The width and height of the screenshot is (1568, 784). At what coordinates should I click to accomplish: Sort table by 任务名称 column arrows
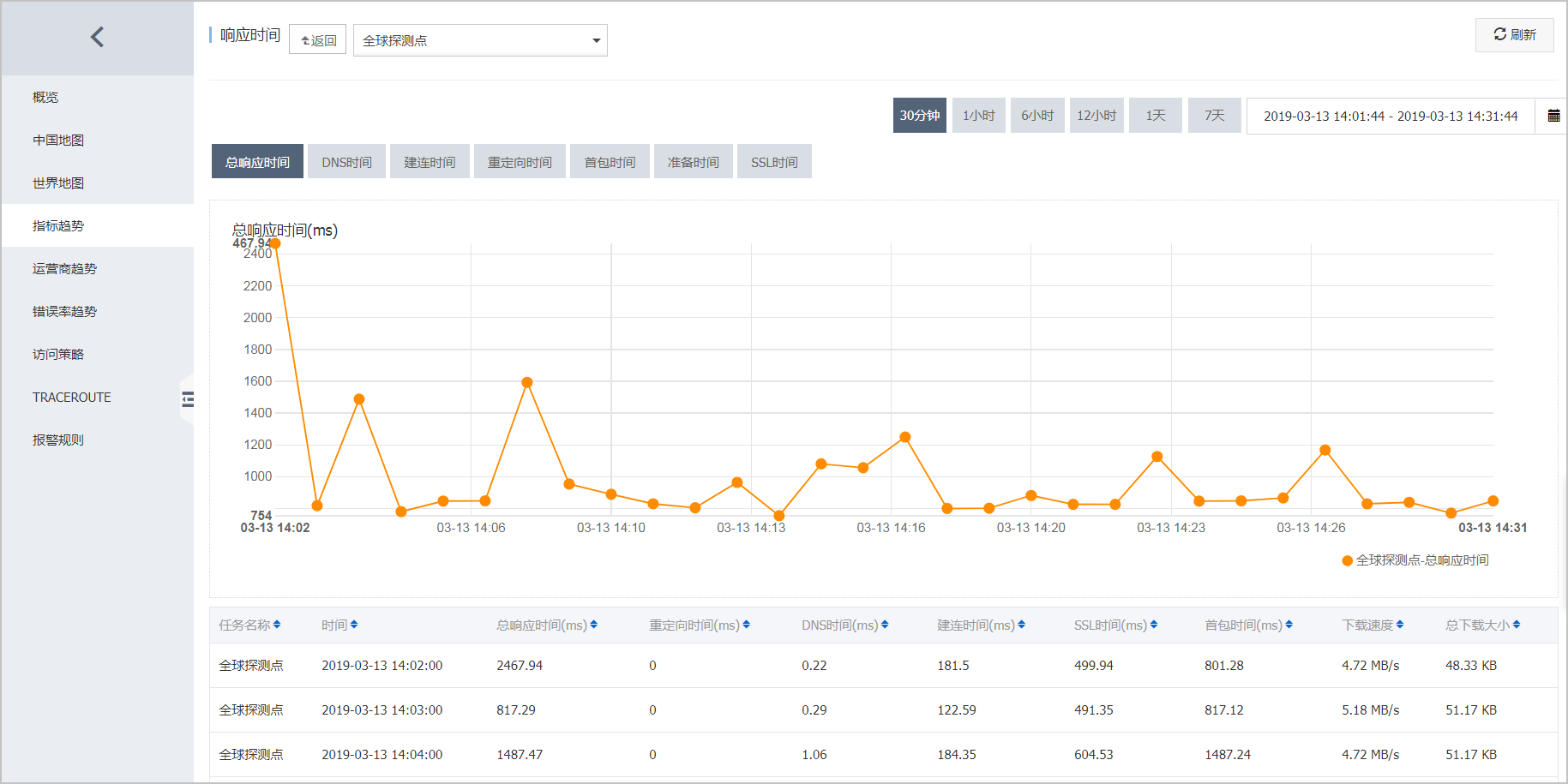(277, 625)
